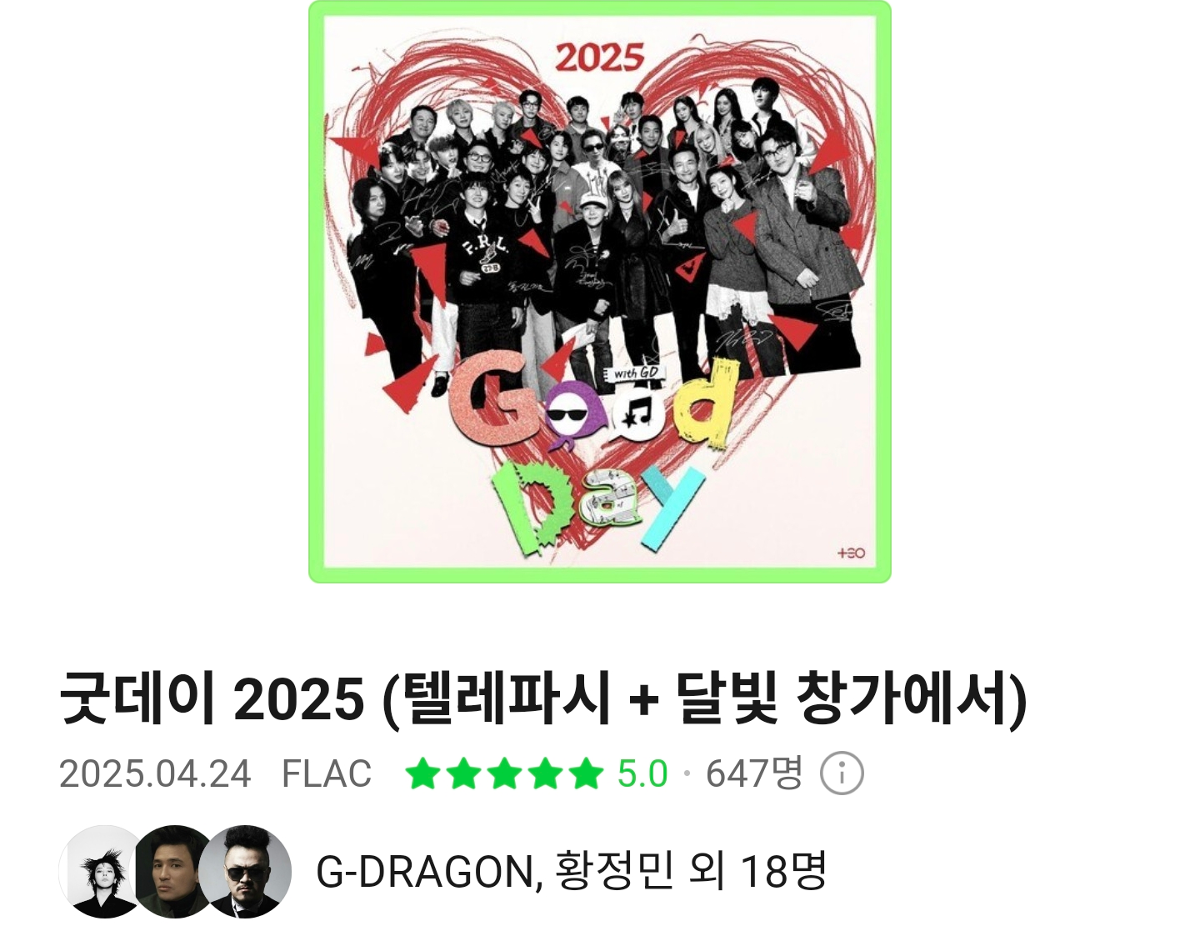The height and width of the screenshot is (951, 1200).
Task: Open artist list G-DRAGON, 황정민 외 18명
Action: pyautogui.click(x=571, y=872)
